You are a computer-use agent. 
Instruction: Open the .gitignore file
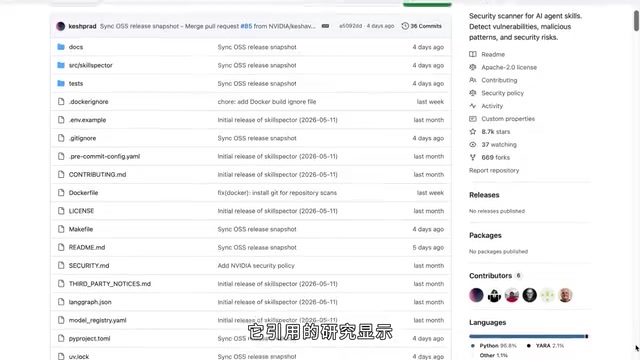click(x=82, y=138)
